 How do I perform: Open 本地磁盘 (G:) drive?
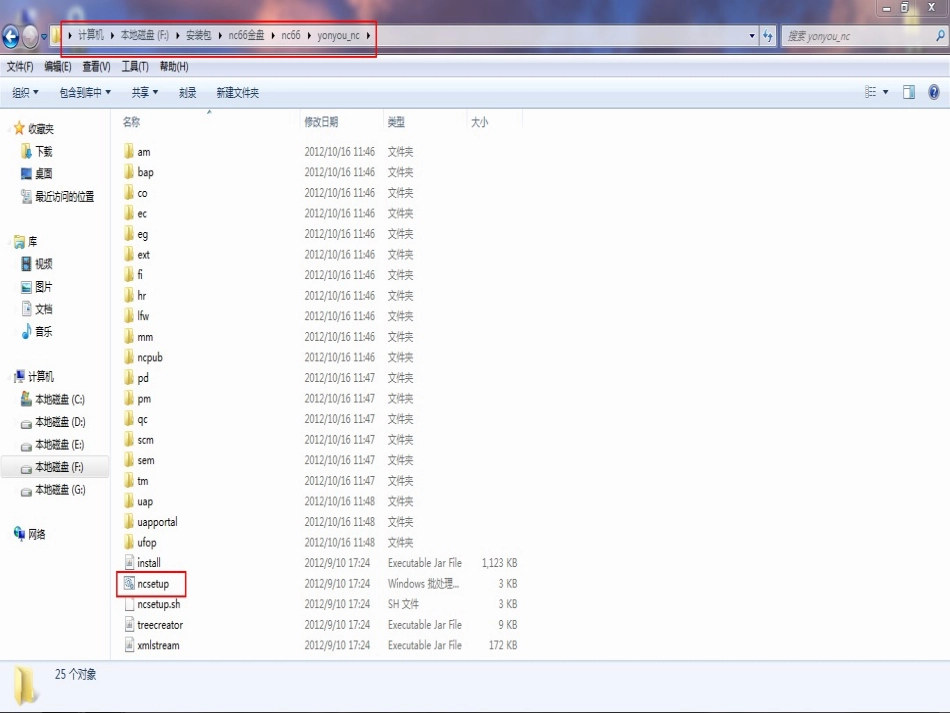point(60,489)
